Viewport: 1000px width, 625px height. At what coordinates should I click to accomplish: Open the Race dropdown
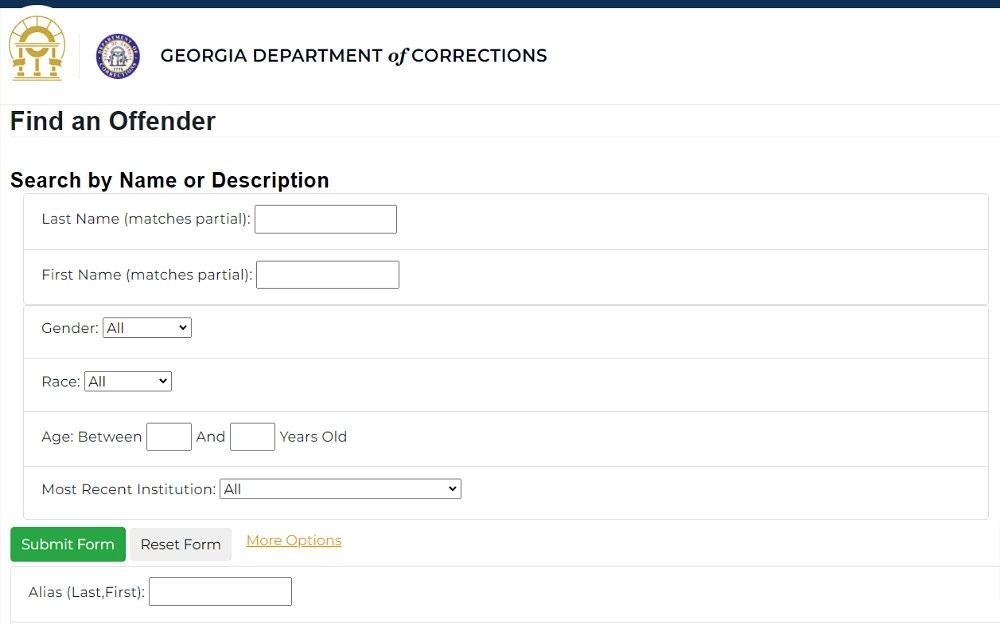(127, 381)
